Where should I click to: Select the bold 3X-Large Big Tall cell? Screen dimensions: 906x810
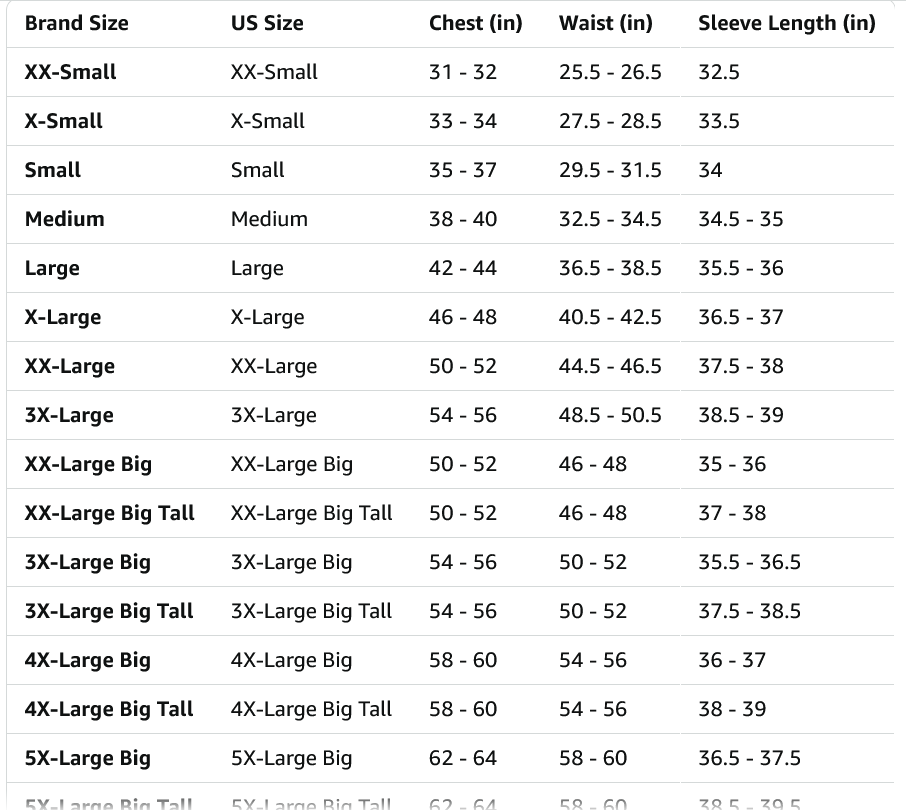point(109,611)
